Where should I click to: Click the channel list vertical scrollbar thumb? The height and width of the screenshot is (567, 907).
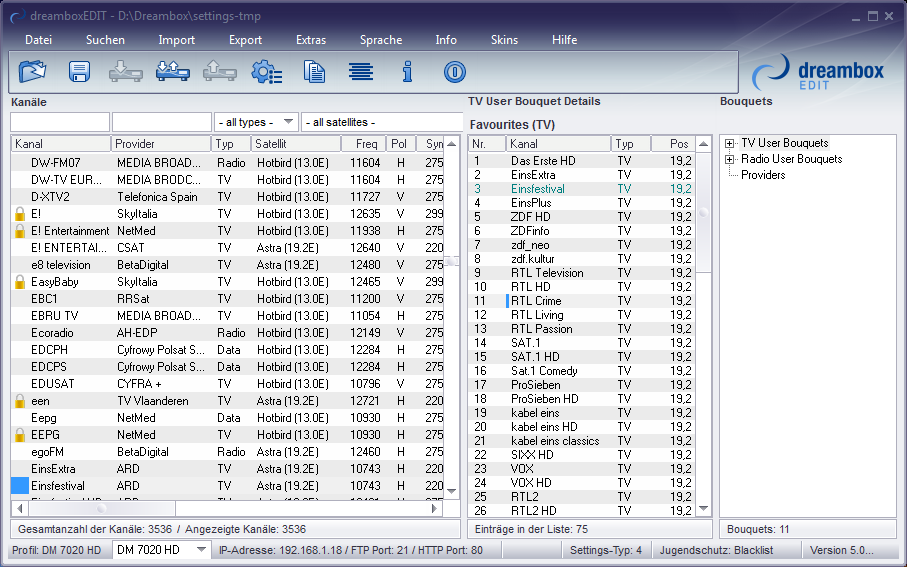point(452,261)
